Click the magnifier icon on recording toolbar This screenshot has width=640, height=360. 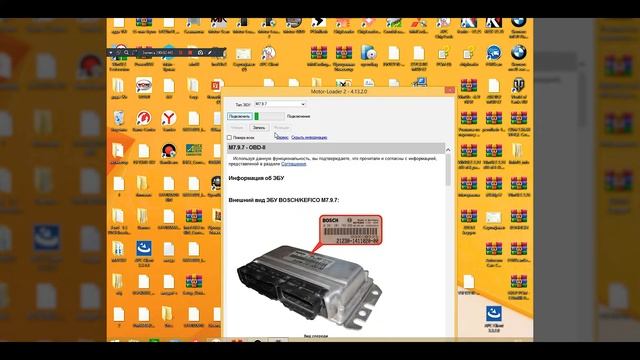click(126, 53)
